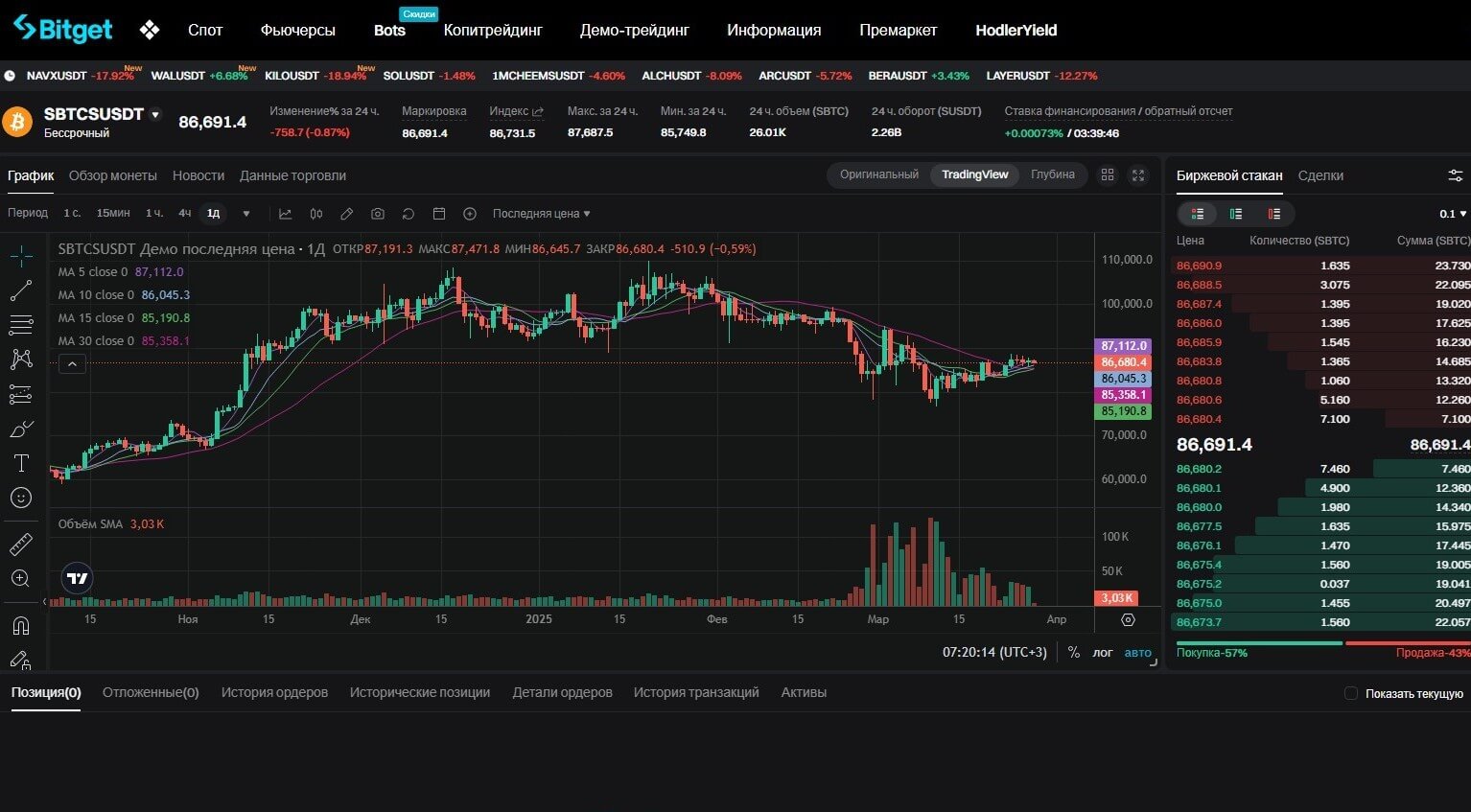Enable magnet mode in the drawing toolbar

click(x=21, y=626)
